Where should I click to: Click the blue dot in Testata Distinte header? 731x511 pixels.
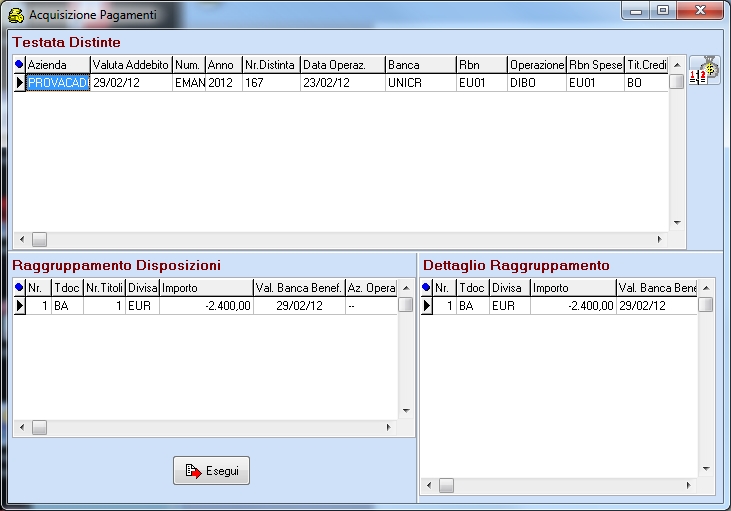click(19, 64)
